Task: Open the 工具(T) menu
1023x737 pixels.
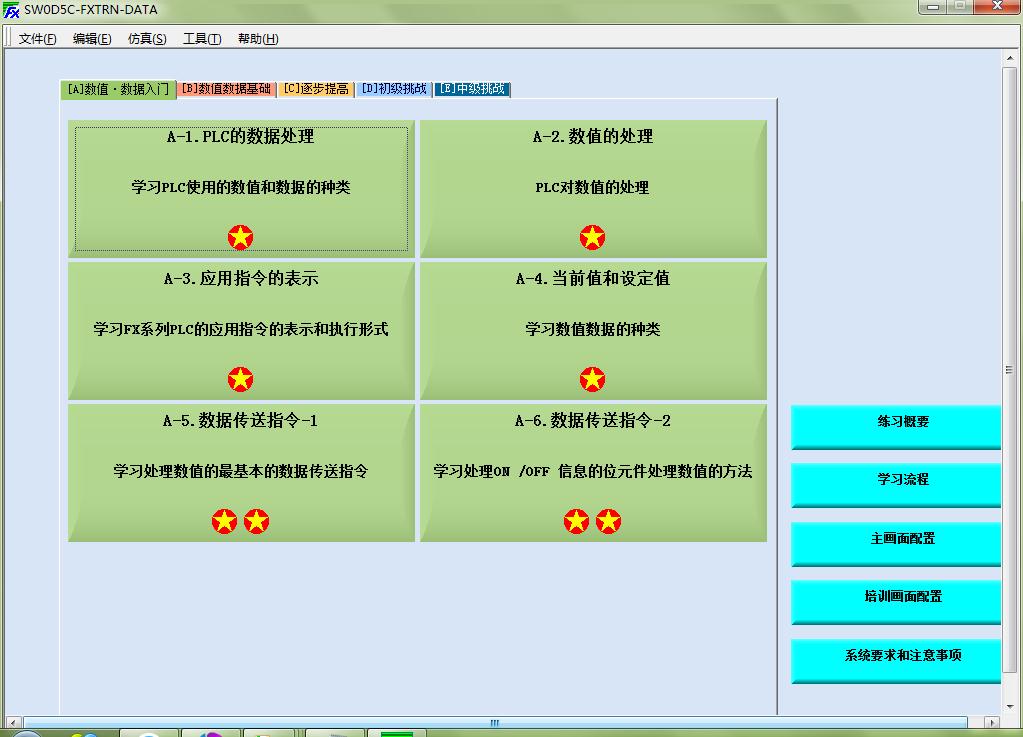Action: [202, 39]
